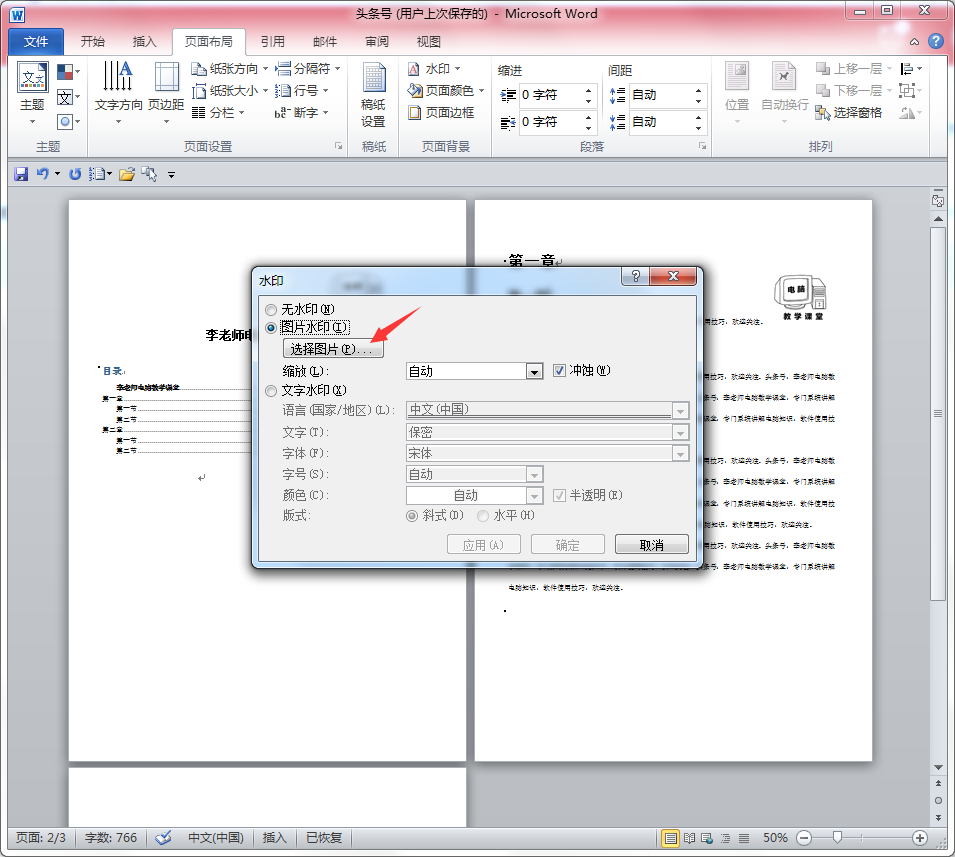955x857 pixels.
Task: Select the 无水印 radio button
Action: (271, 310)
